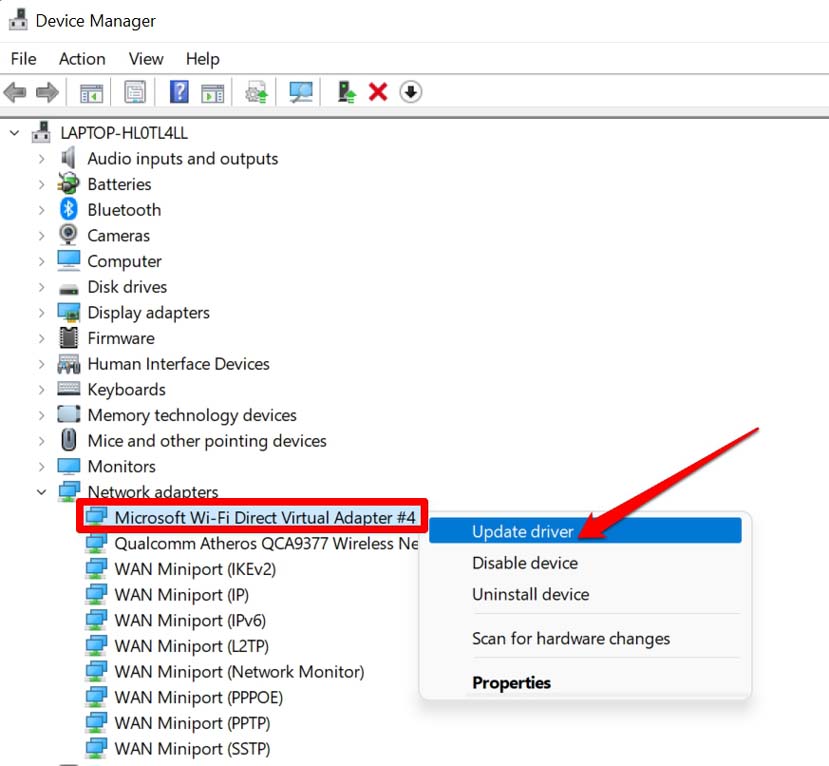Click Scan for hardware changes monitor icon
This screenshot has height=766, width=829.
click(x=301, y=93)
